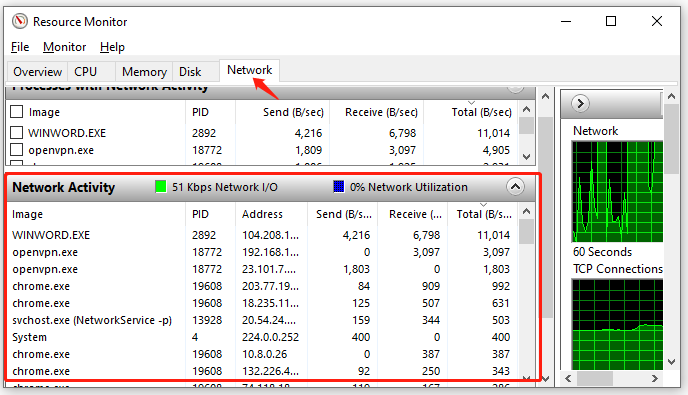Click PID 13928 cell
Image resolution: width=688 pixels, height=395 pixels.
207,320
